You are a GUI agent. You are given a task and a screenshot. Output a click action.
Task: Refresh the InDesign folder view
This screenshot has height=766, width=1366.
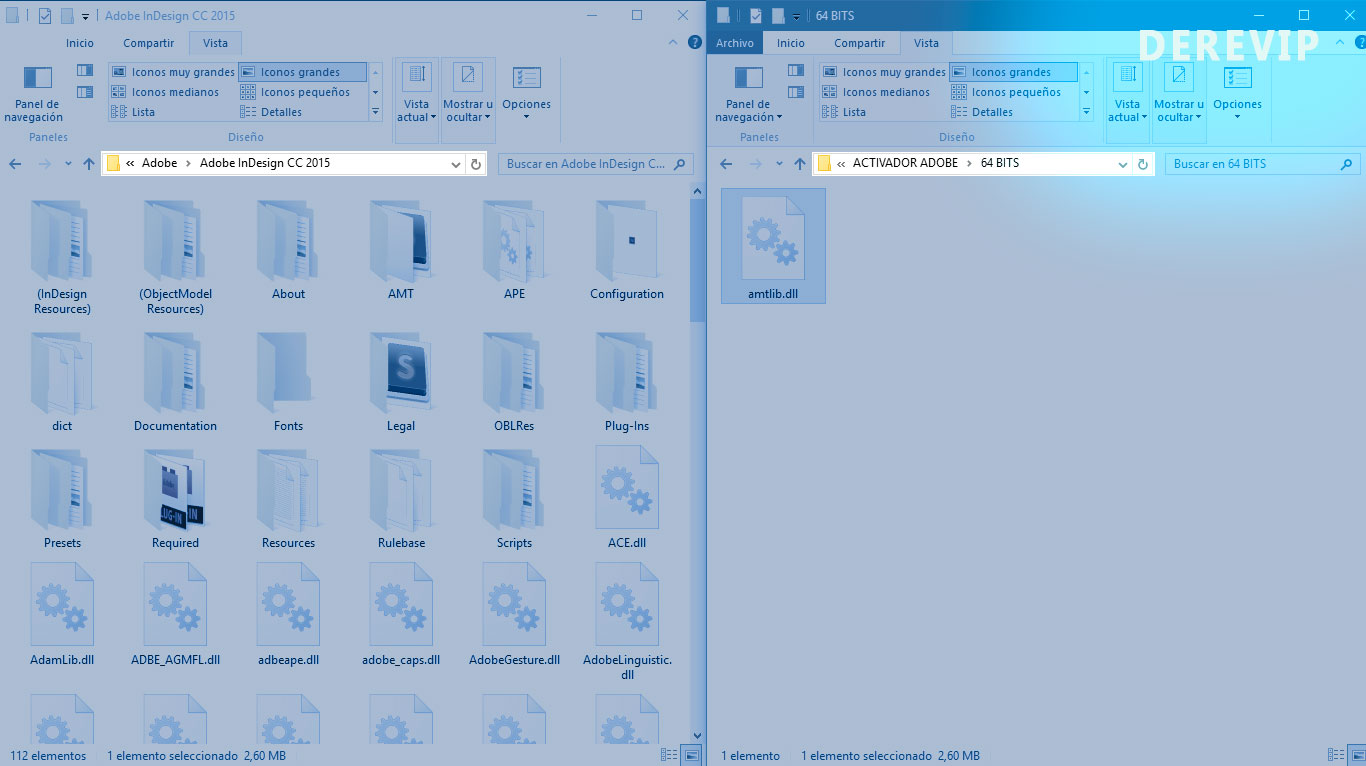click(476, 164)
